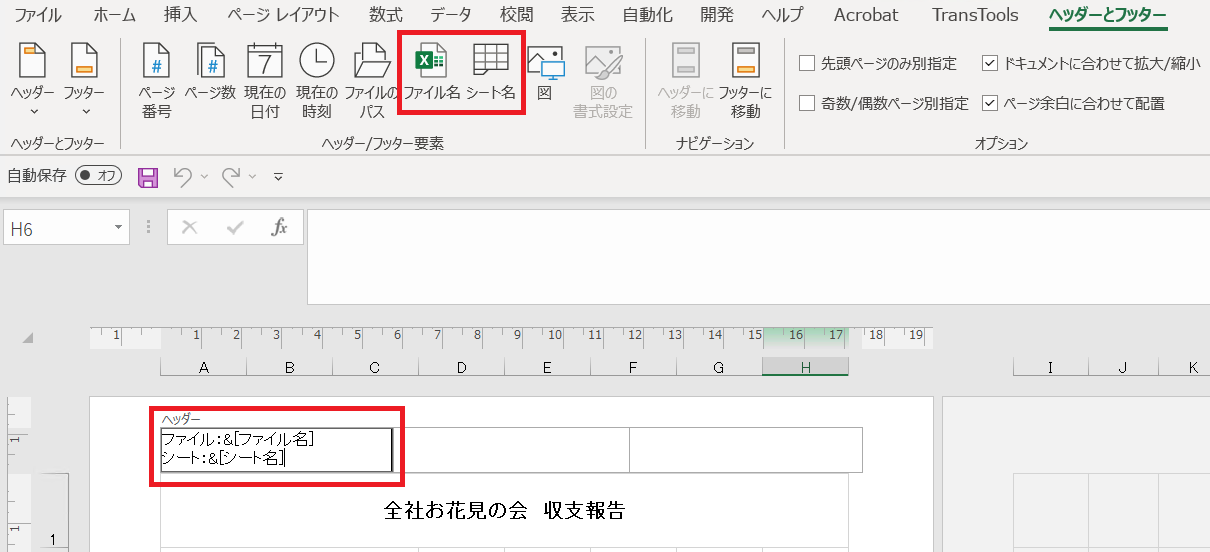The height and width of the screenshot is (552, 1210).
Task: Toggle the 自動保存 switch on
Action: point(99,176)
